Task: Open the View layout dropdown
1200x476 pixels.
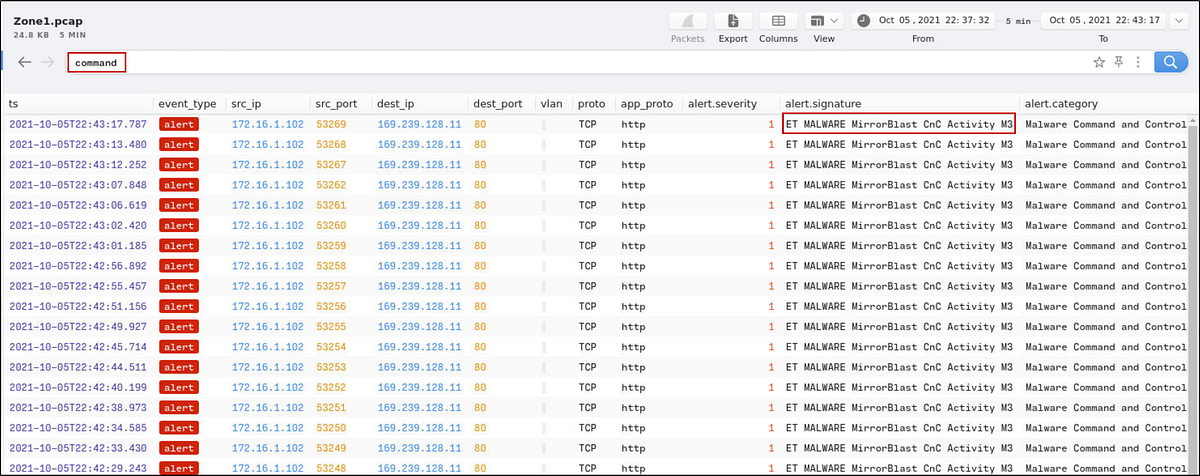Action: click(825, 21)
